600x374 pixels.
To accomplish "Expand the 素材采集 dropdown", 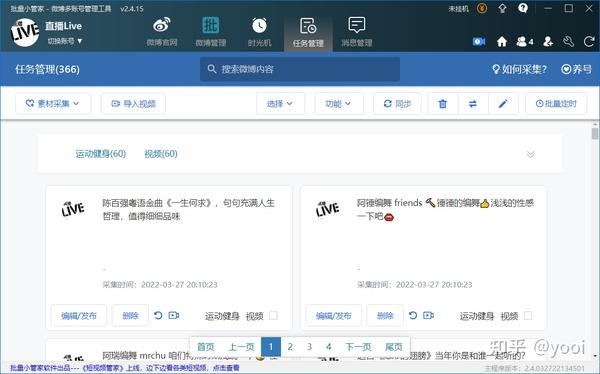I will (53, 103).
